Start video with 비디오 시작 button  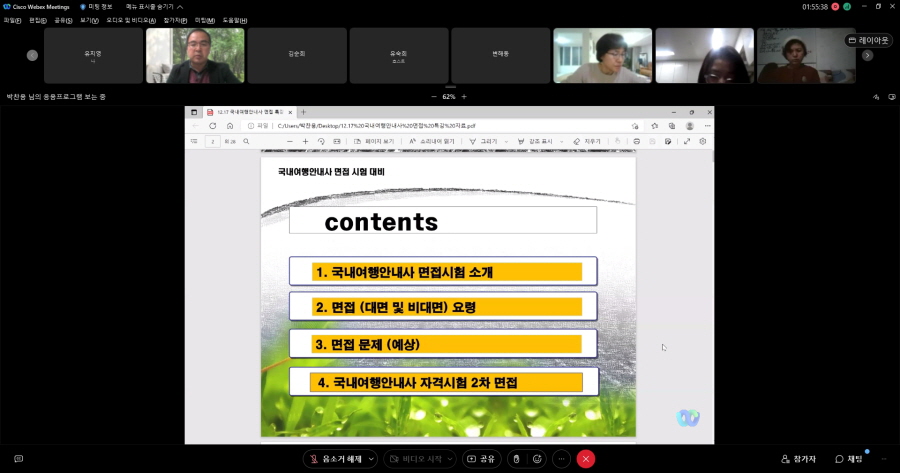point(416,459)
